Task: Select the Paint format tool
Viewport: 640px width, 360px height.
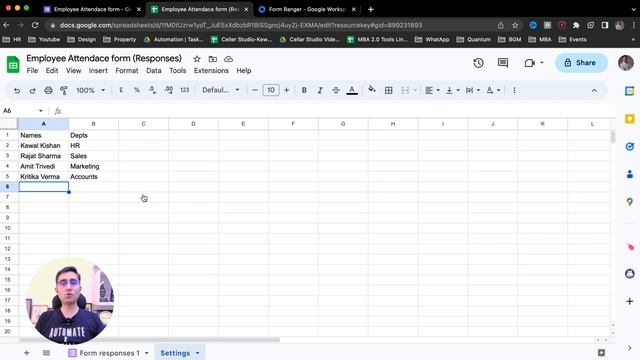Action: 64,90
